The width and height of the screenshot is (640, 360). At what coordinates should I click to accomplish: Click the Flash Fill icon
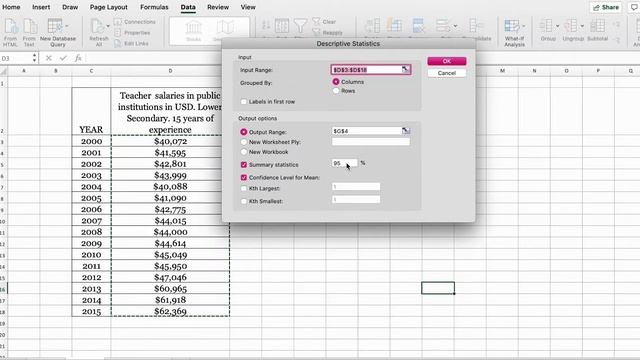click(x=394, y=26)
